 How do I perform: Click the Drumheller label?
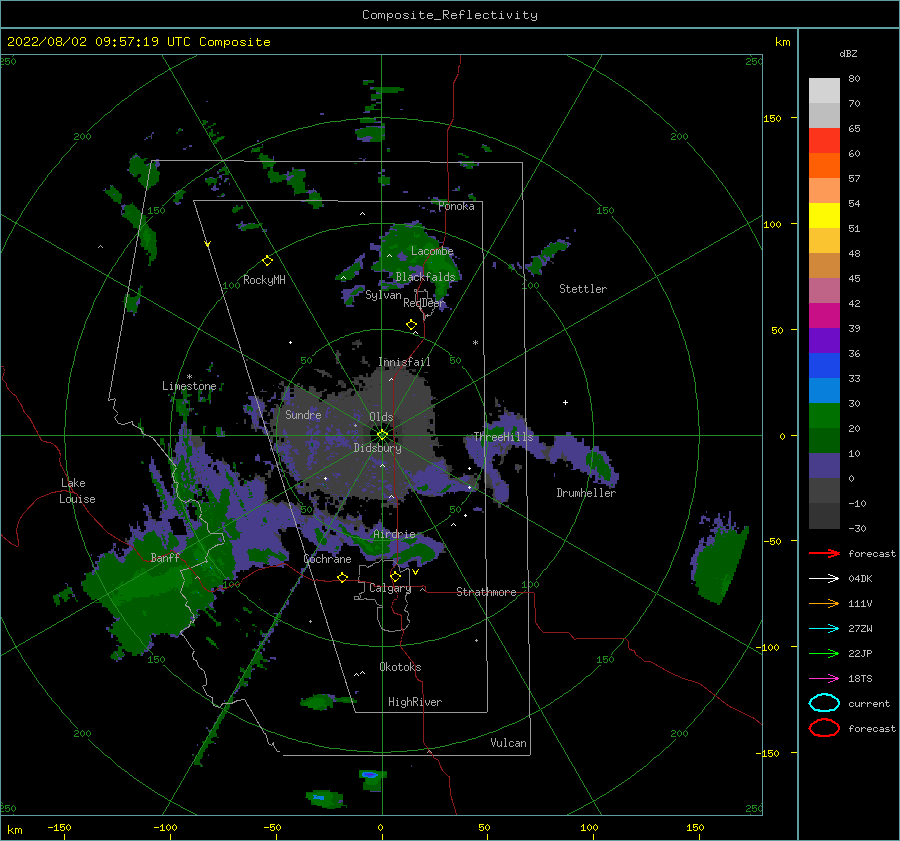(x=586, y=493)
